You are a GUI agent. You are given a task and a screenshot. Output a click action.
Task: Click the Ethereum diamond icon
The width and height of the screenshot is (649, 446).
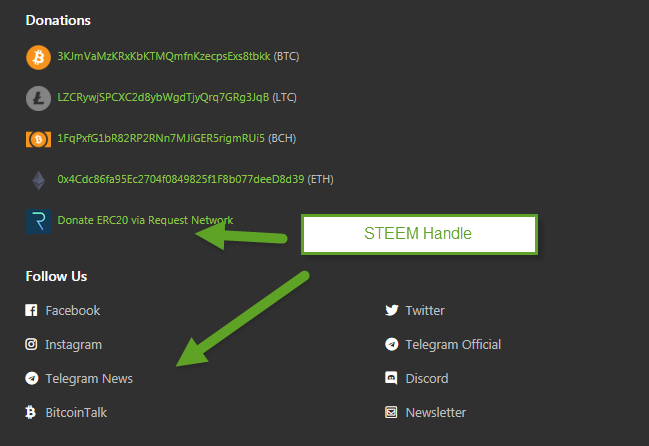point(37,180)
